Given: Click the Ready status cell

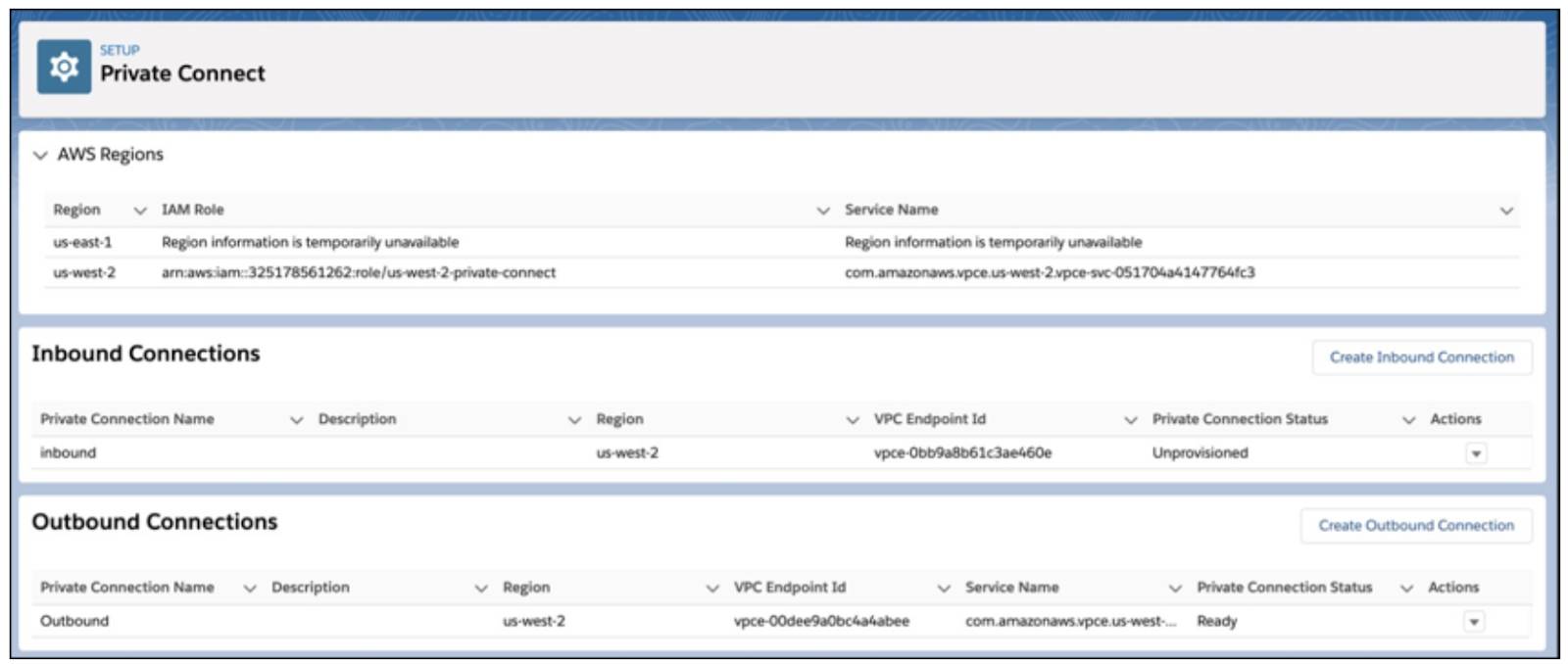Looking at the screenshot, I should coord(1217,621).
